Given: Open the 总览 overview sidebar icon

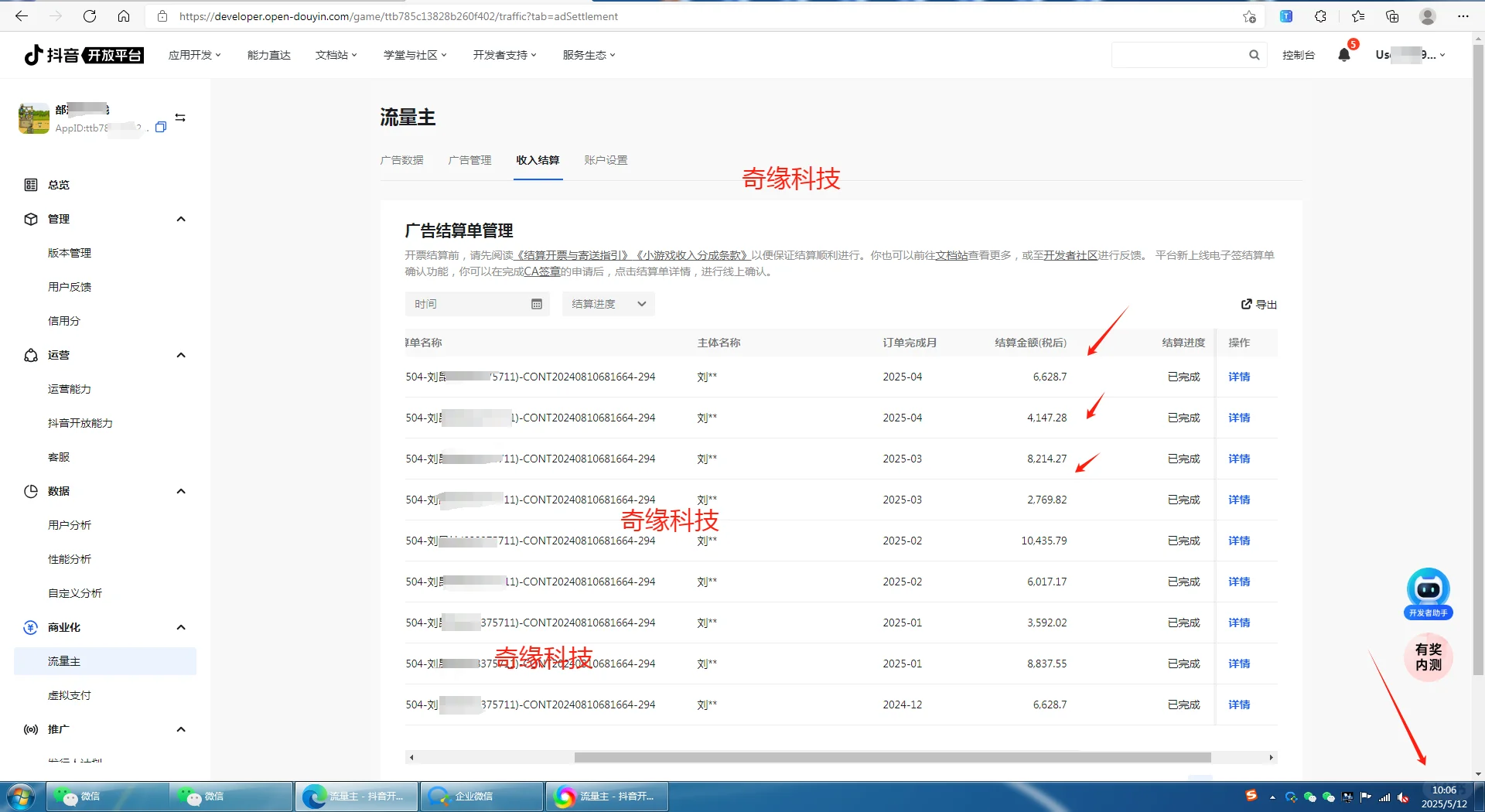Looking at the screenshot, I should point(30,185).
